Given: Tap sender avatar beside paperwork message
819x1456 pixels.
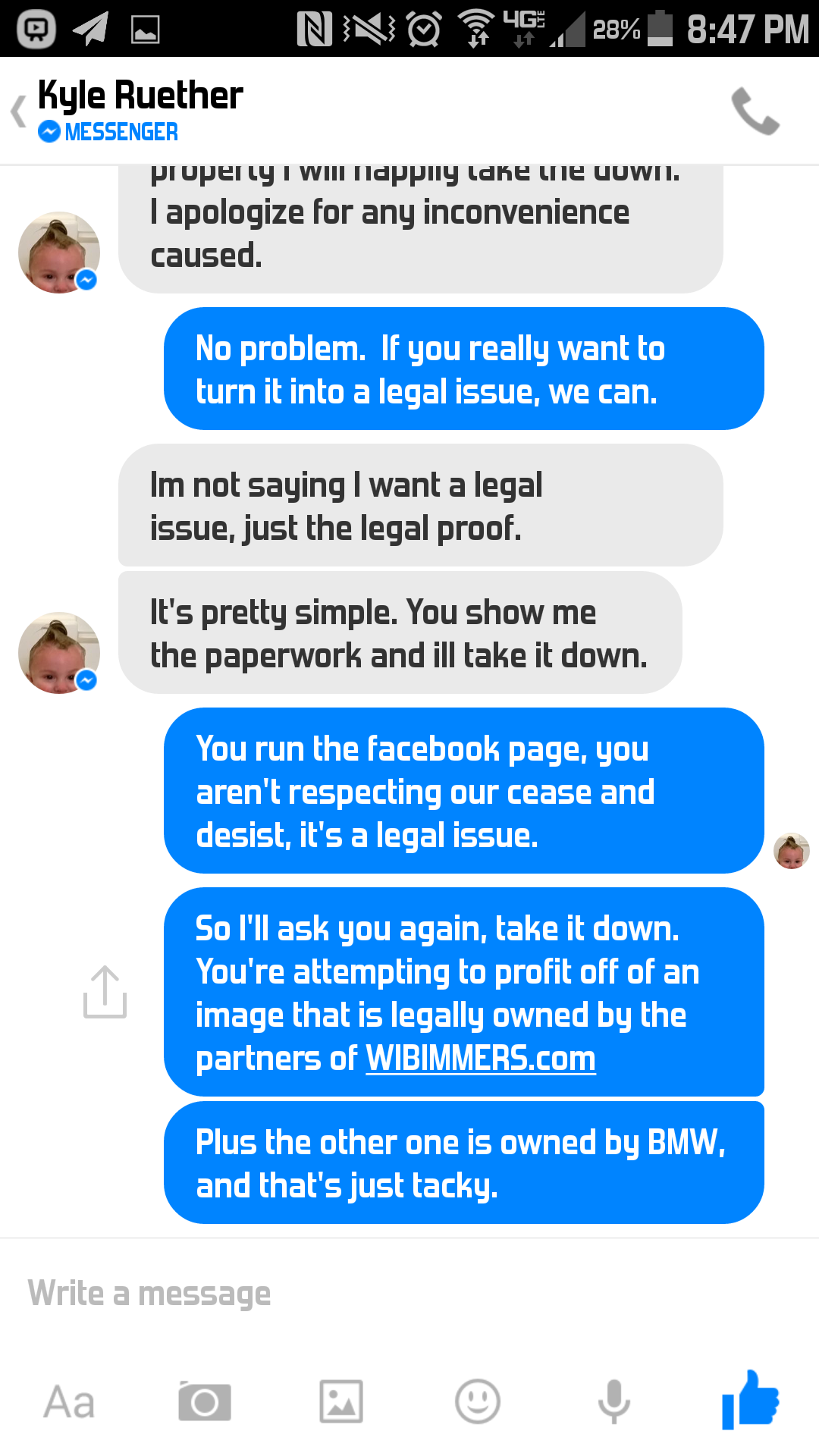Looking at the screenshot, I should (59, 653).
